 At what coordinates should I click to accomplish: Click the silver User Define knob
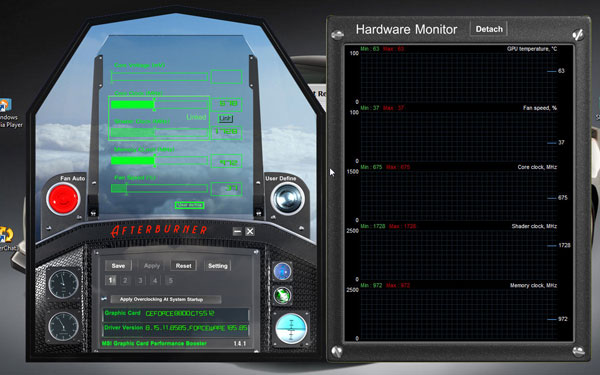point(287,198)
